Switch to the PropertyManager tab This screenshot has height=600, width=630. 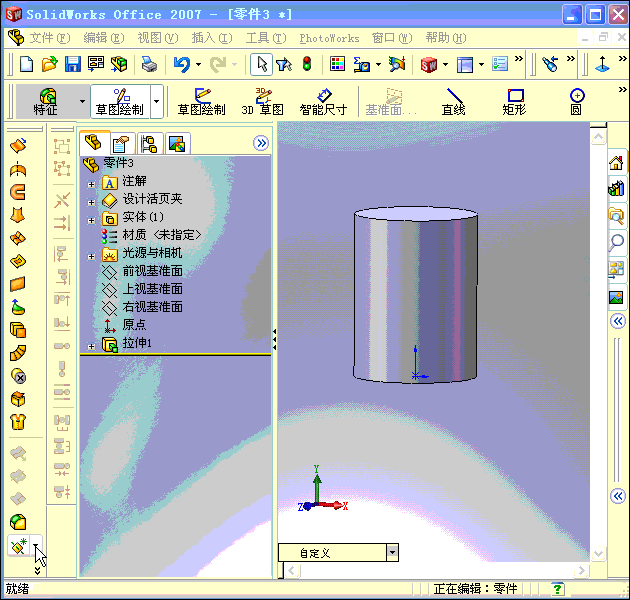point(121,143)
